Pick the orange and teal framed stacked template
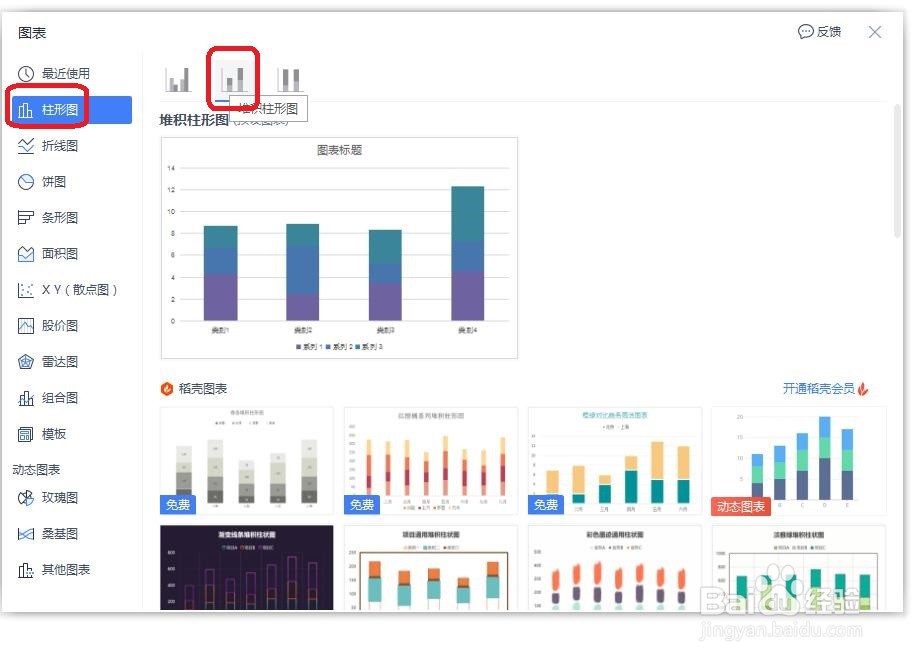This screenshot has height=661, width=912. pyautogui.click(x=431, y=568)
